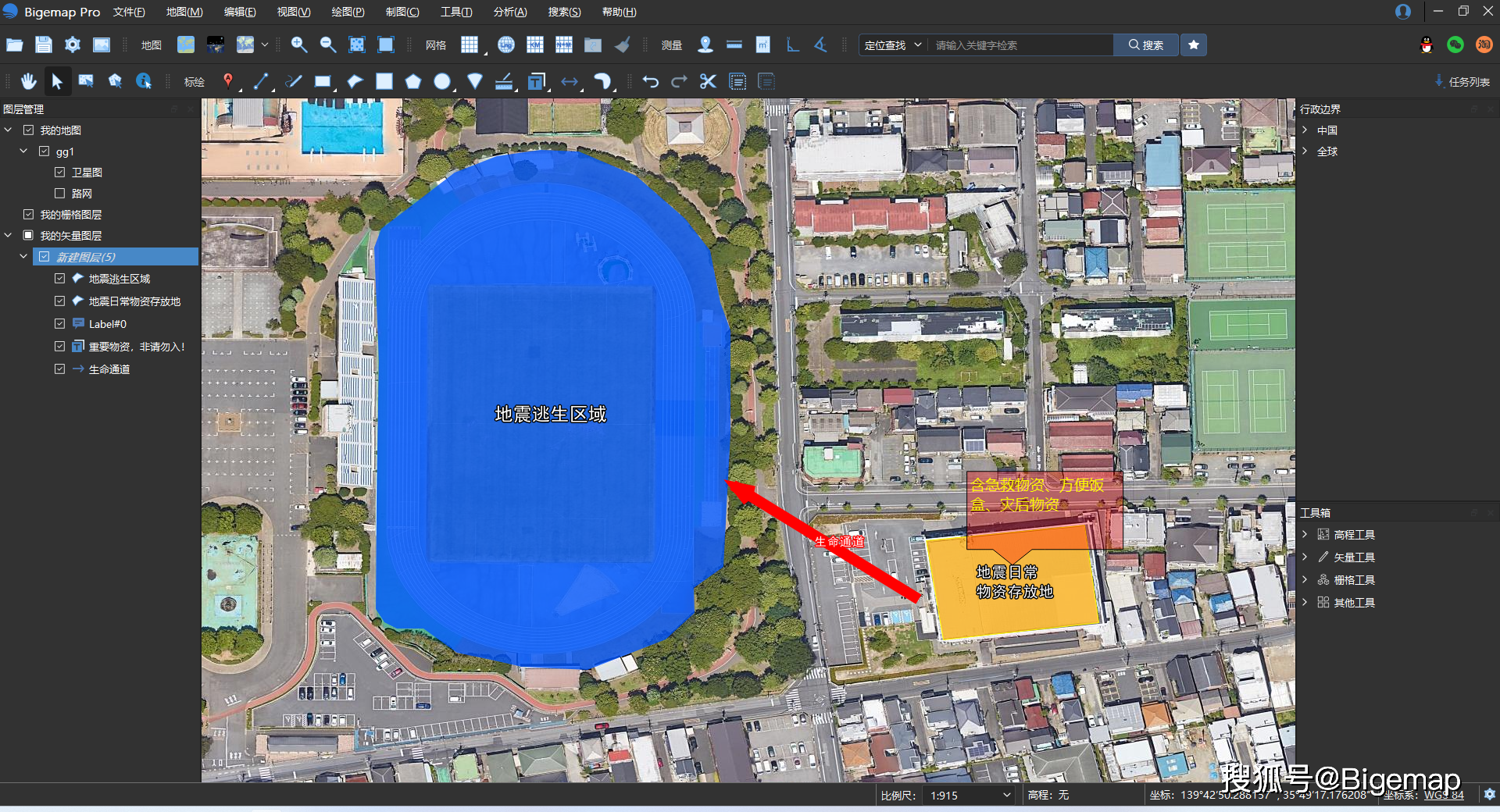Viewport: 1500px width, 812px height.
Task: Open the 任务列表 task list
Action: (x=1462, y=81)
